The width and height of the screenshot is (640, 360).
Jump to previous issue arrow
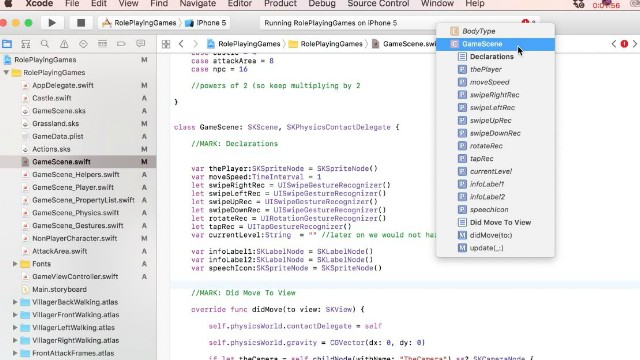(x=613, y=44)
